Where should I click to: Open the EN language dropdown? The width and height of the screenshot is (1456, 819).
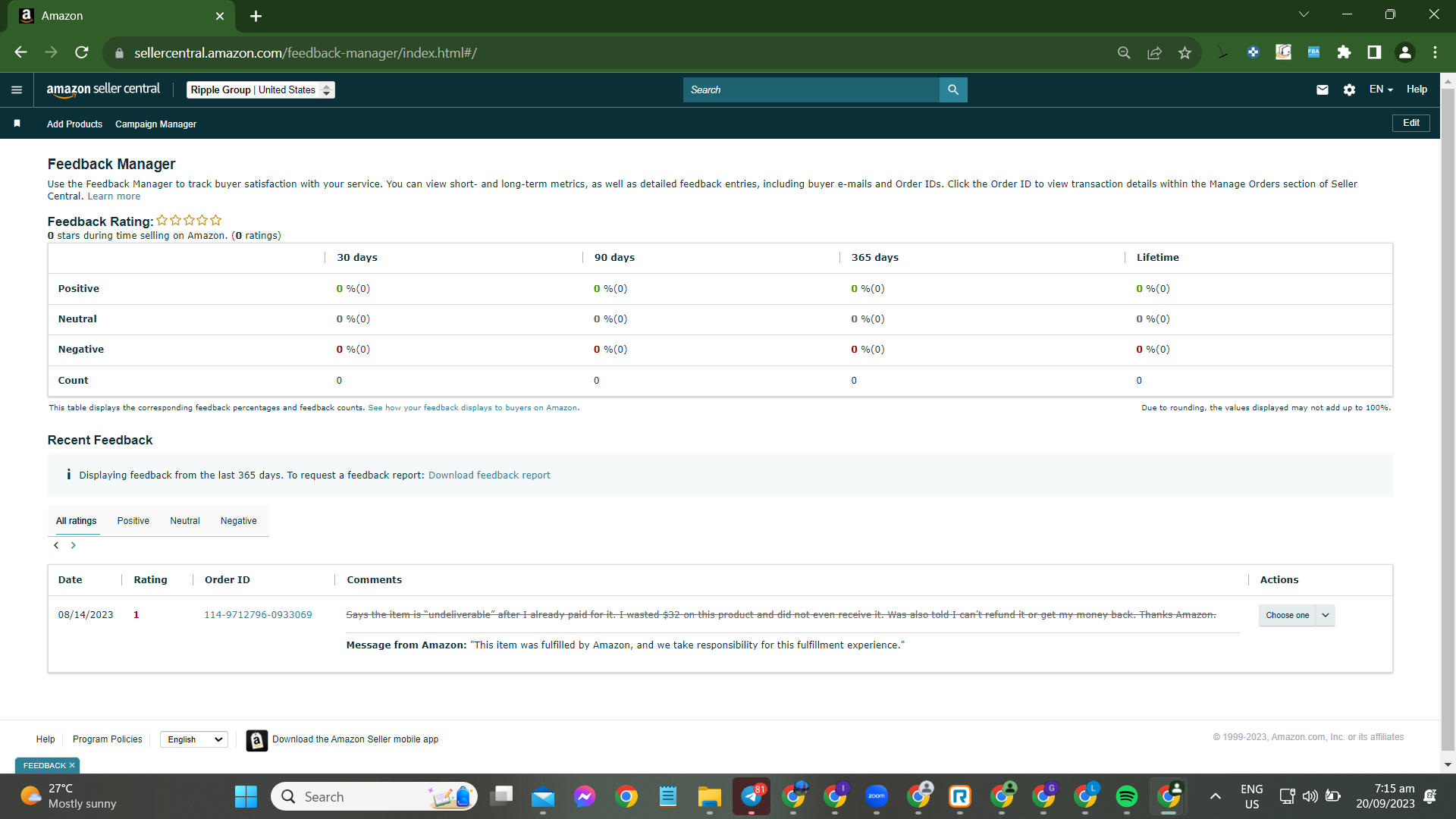(x=1381, y=89)
